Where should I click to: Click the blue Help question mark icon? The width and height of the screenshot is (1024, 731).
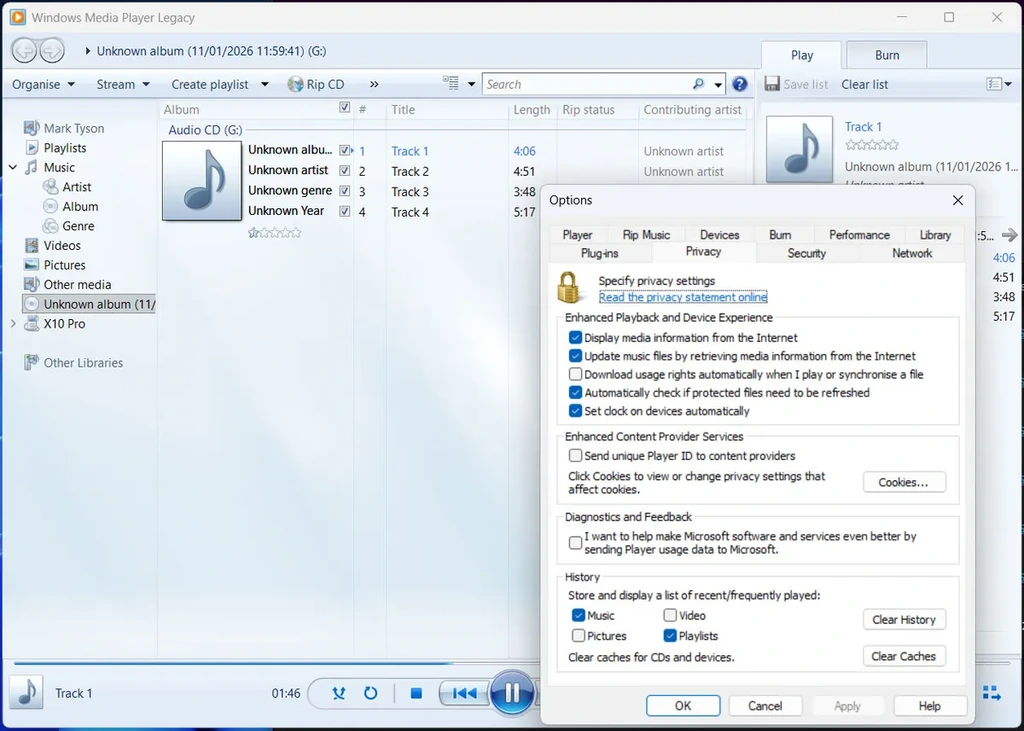click(x=740, y=84)
